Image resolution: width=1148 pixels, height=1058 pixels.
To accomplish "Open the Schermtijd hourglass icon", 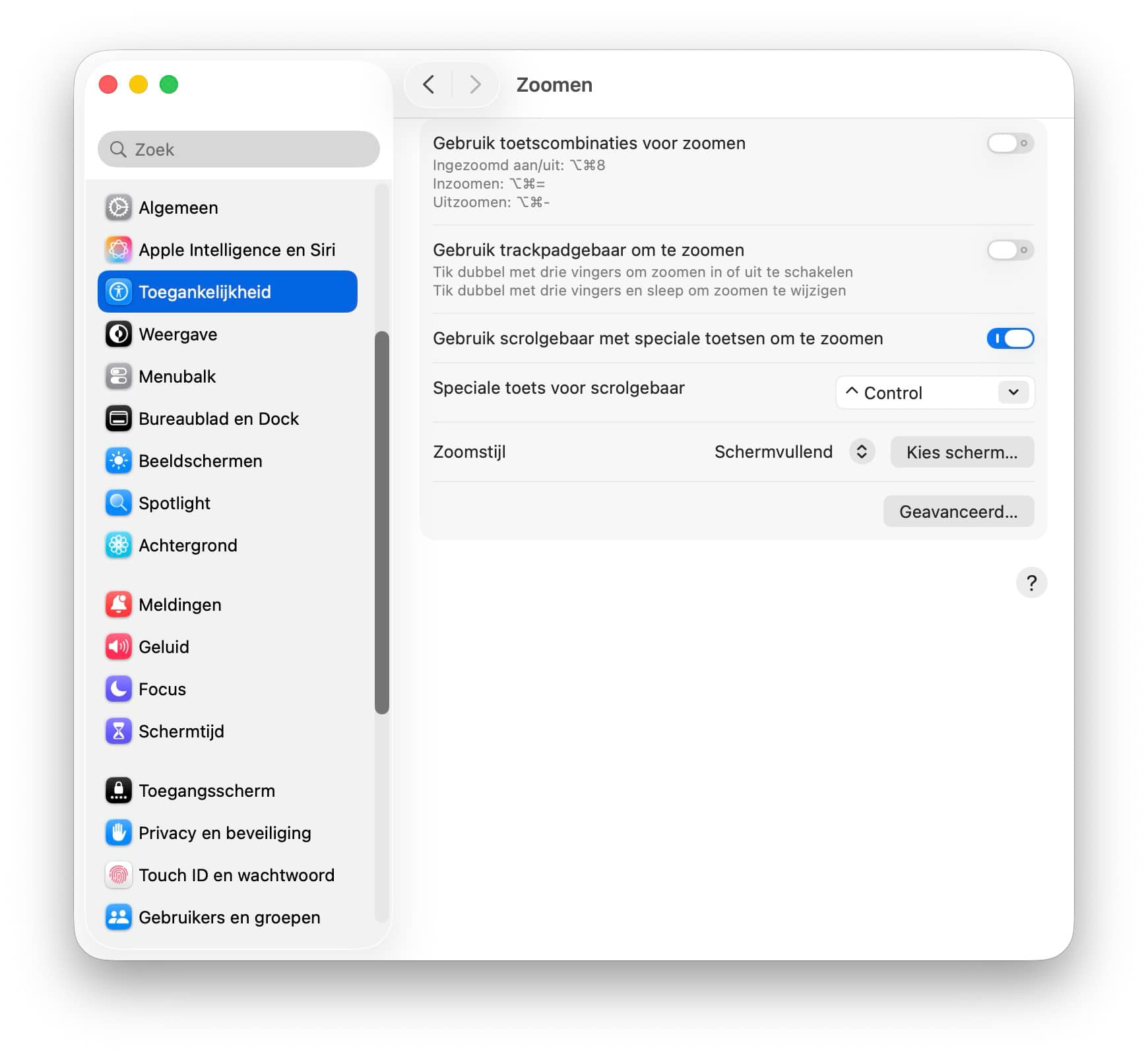I will pos(119,731).
